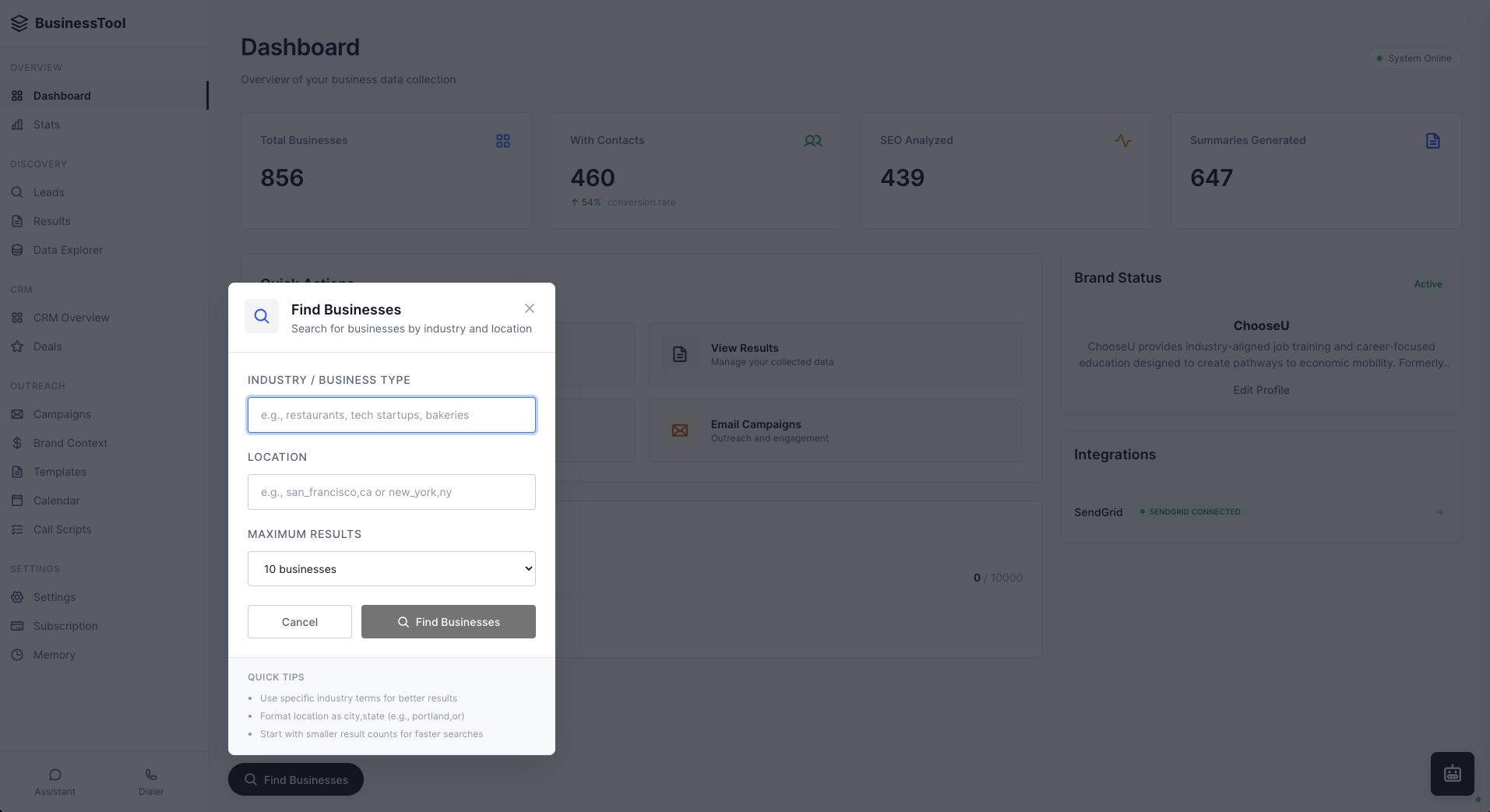
Task: Click the Deals star icon
Action: pyautogui.click(x=17, y=346)
